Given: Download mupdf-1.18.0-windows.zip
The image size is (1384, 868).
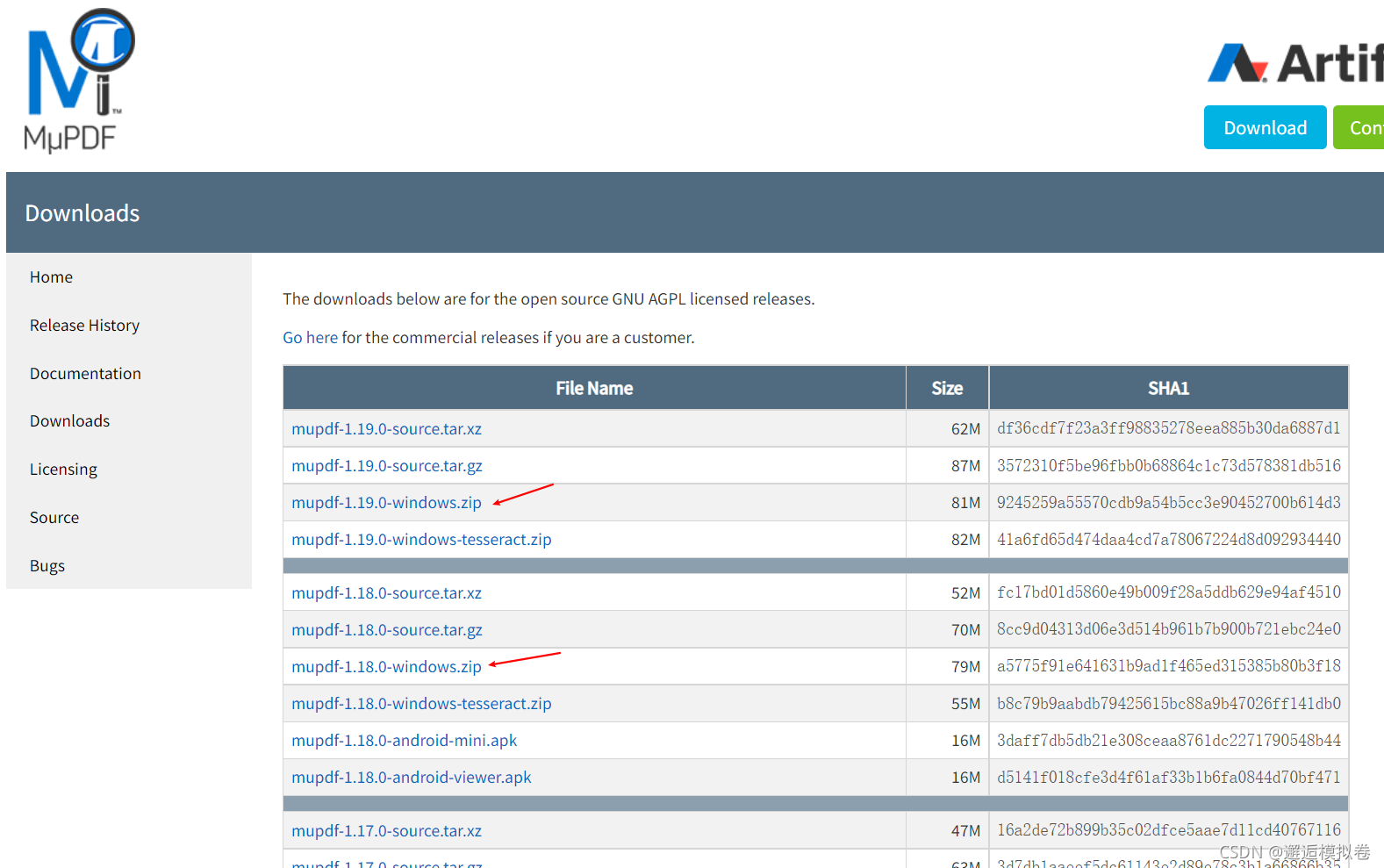Looking at the screenshot, I should point(386,667).
